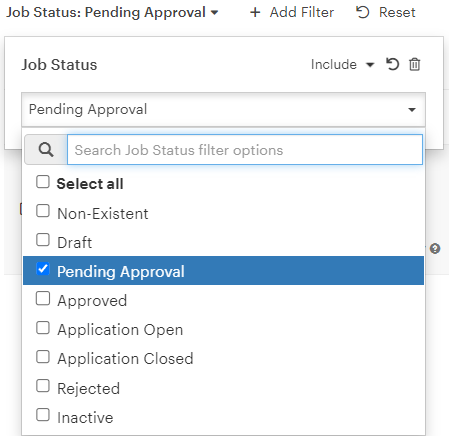Click the undo arrow beside Include
Screen dimensions: 449x436
pyautogui.click(x=392, y=64)
